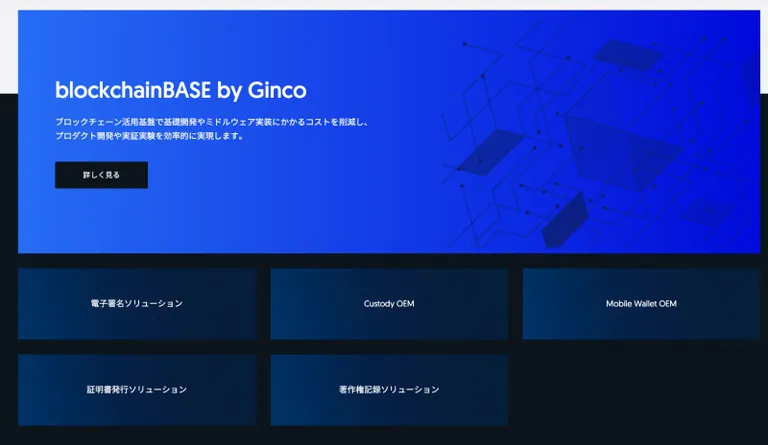This screenshot has width=768, height=445.
Task: Select the Mobile Wallet OEM card
Action: pyautogui.click(x=641, y=304)
